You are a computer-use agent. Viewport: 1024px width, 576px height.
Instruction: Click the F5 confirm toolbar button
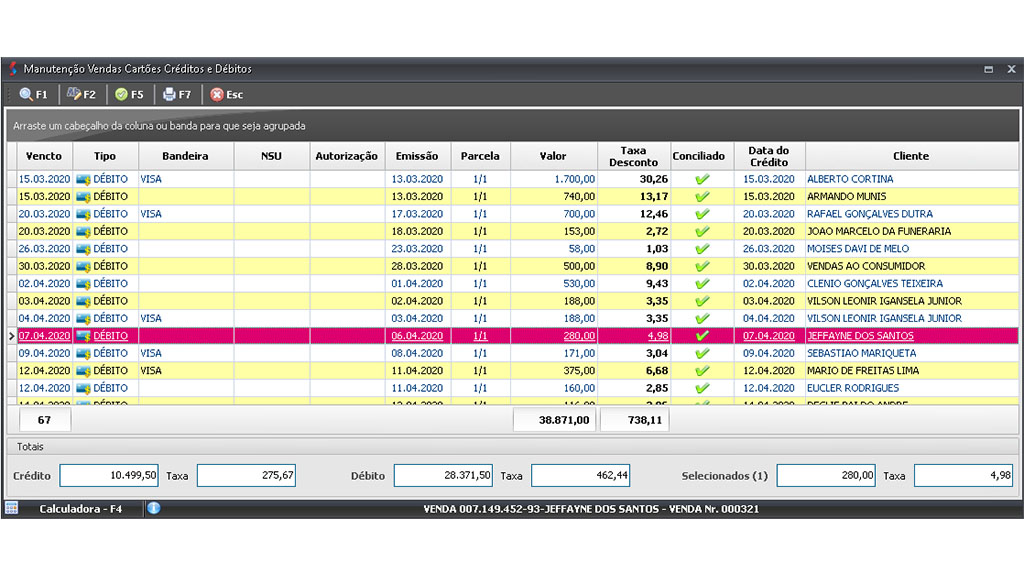click(x=129, y=95)
